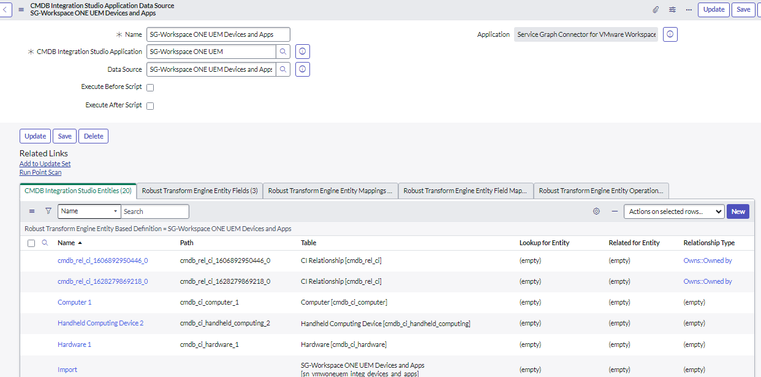Preview the Data Source record info icon
Image resolution: width=761 pixels, height=377 pixels.
click(302, 69)
